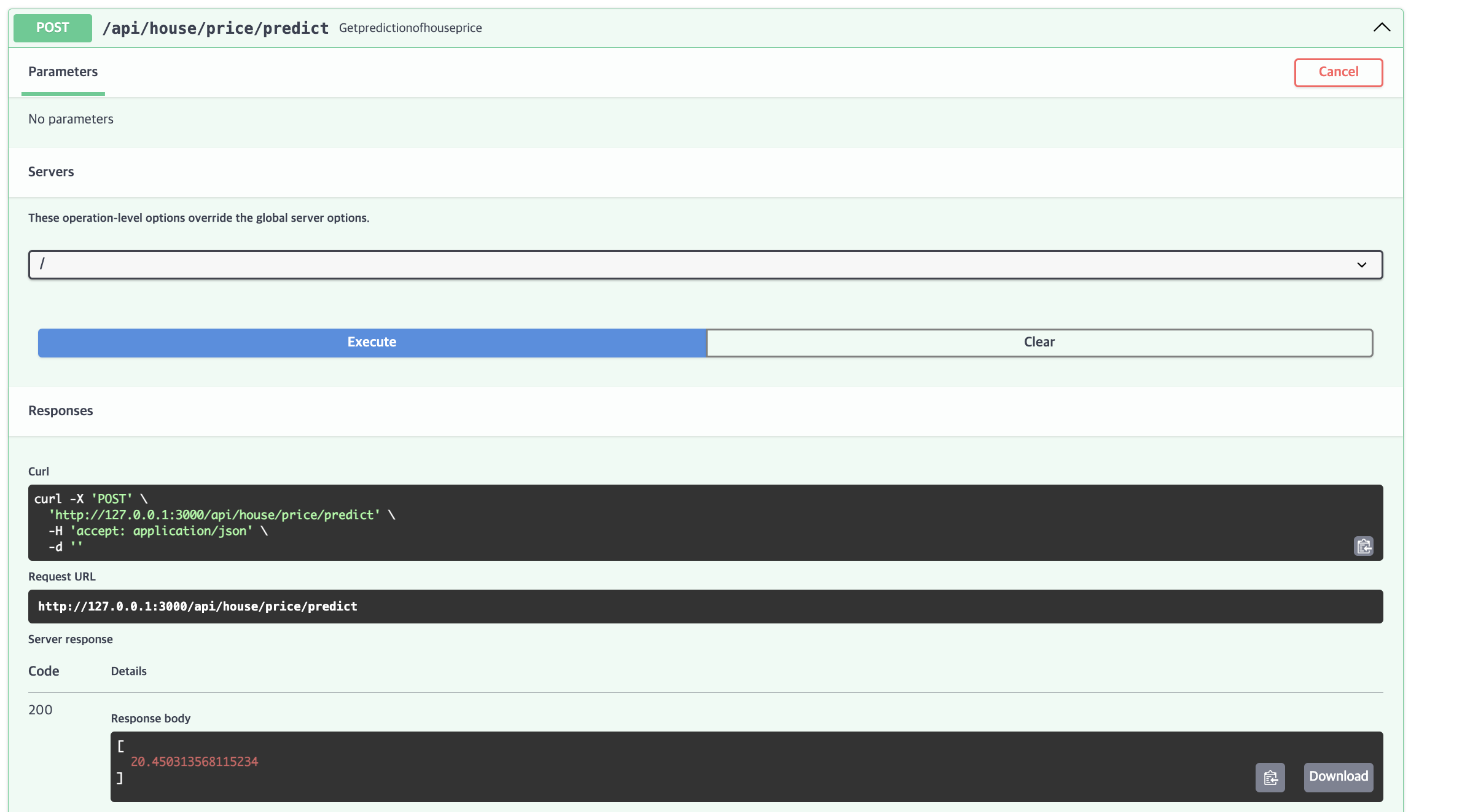Click the /api/house/price/predict endpoint path
This screenshot has height=812, width=1462.
pyautogui.click(x=215, y=28)
